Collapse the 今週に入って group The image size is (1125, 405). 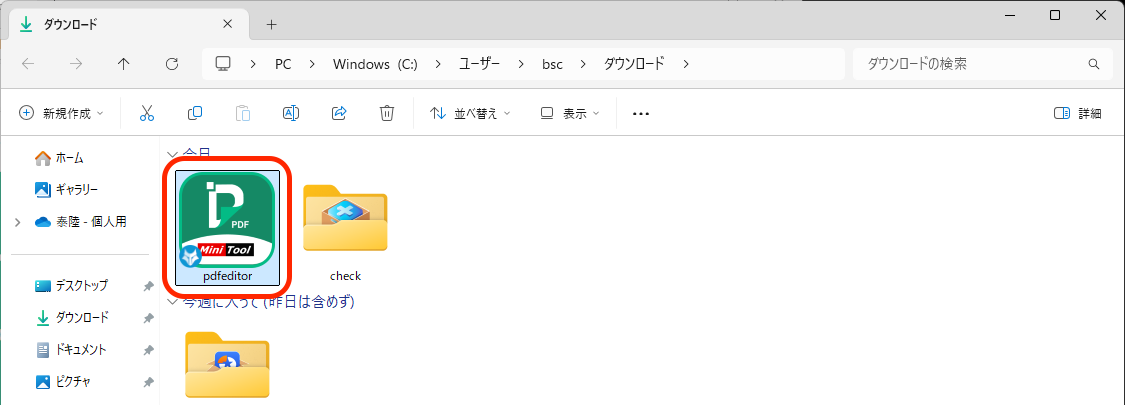(172, 302)
